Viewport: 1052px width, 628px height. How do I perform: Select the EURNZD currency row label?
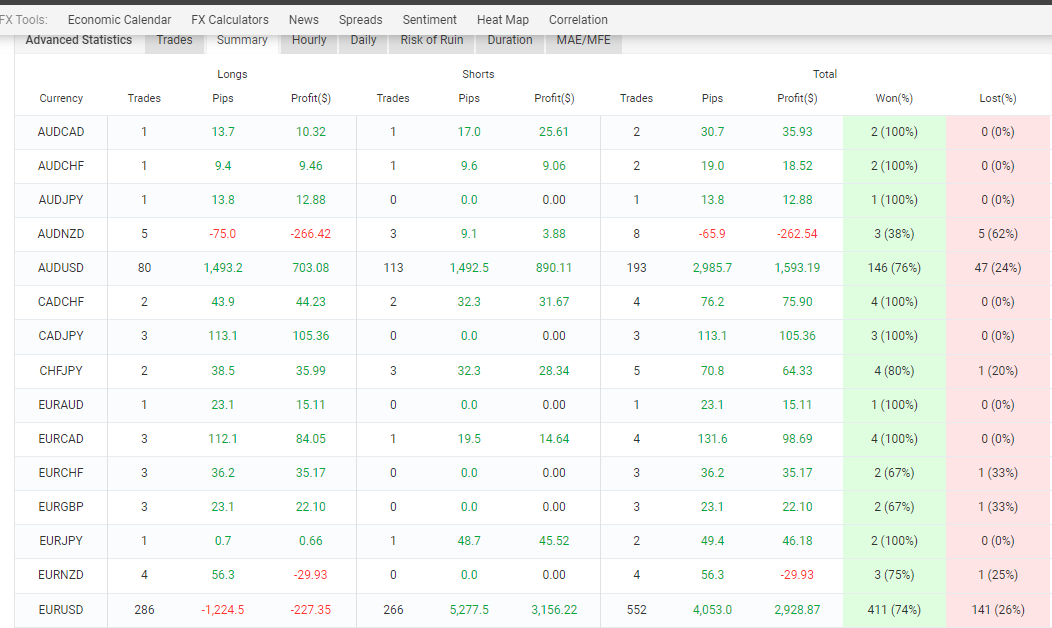(x=61, y=574)
